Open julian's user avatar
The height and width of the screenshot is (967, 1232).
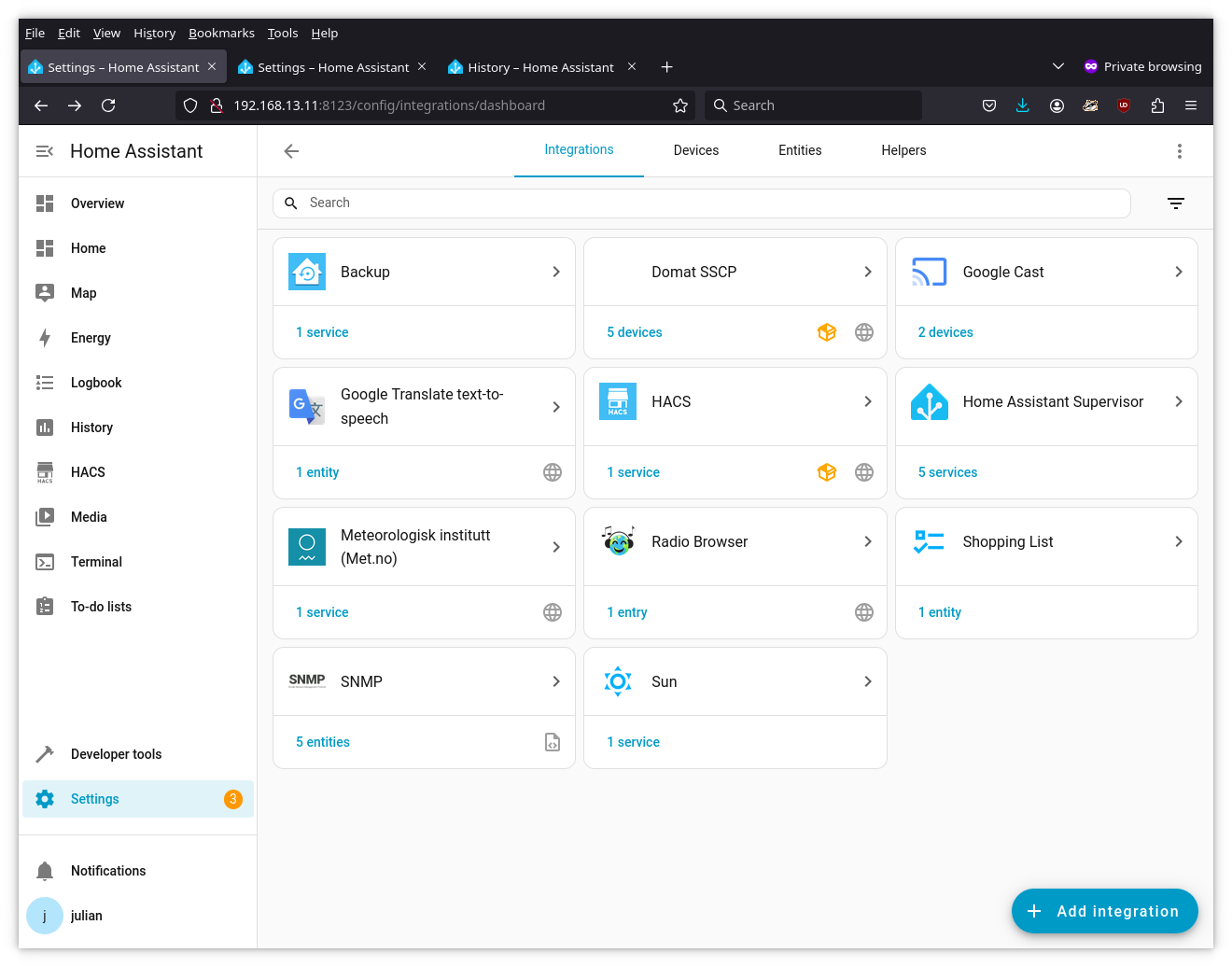tap(45, 916)
